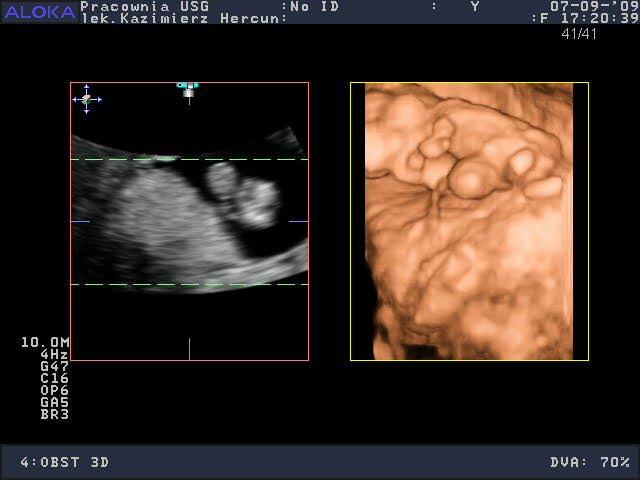Viewport: 640px width, 480px height.
Task: Select the 'No ID' patient field
Action: 314,6
